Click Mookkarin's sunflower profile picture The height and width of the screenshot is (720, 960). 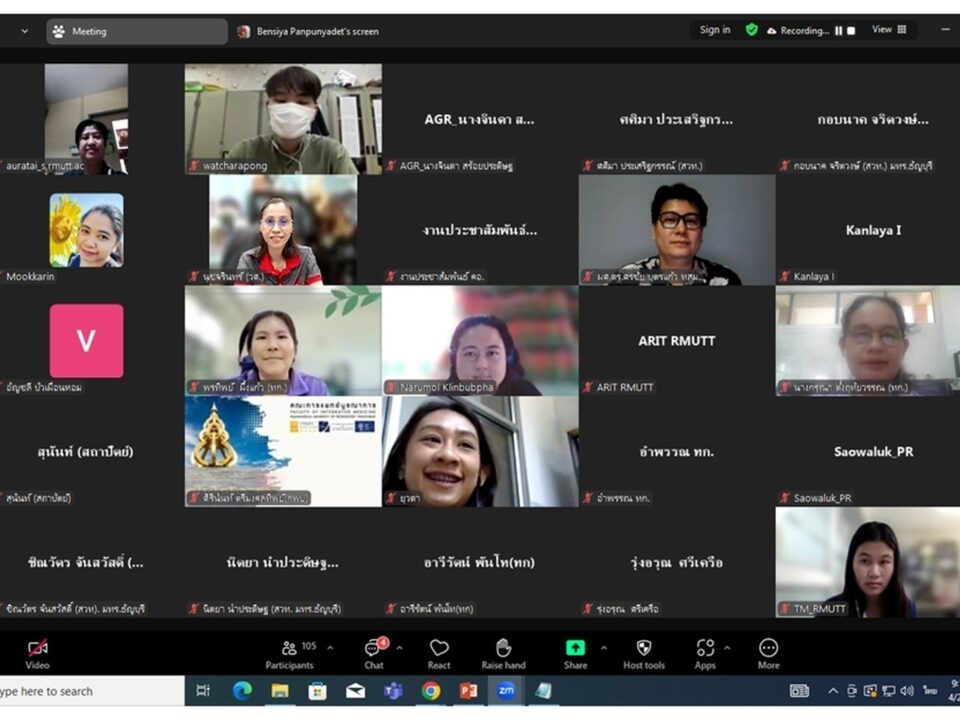[86, 230]
